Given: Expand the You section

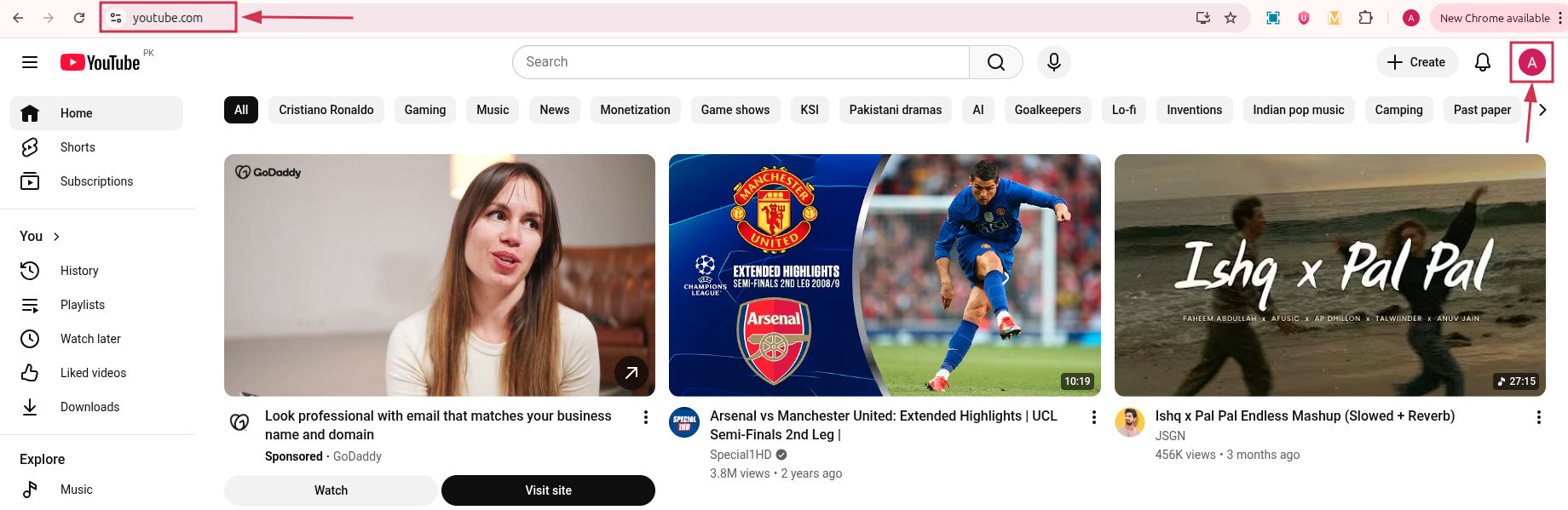Looking at the screenshot, I should pyautogui.click(x=40, y=236).
